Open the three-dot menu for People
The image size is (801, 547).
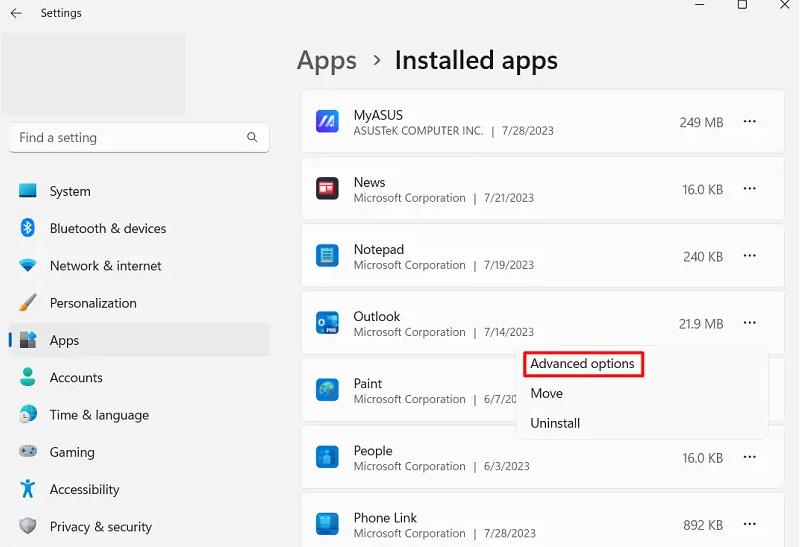[749, 457]
